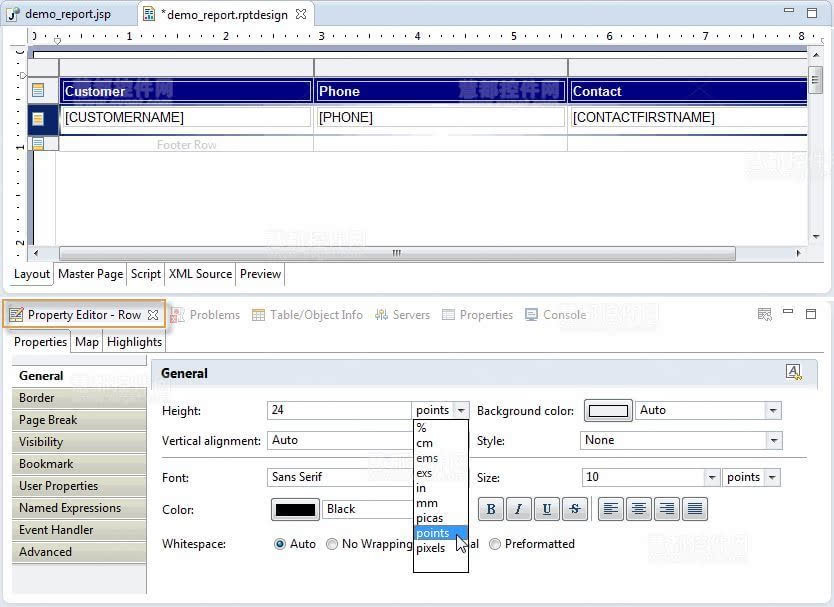Justify text alignment
The width and height of the screenshot is (834, 607).
point(695,509)
